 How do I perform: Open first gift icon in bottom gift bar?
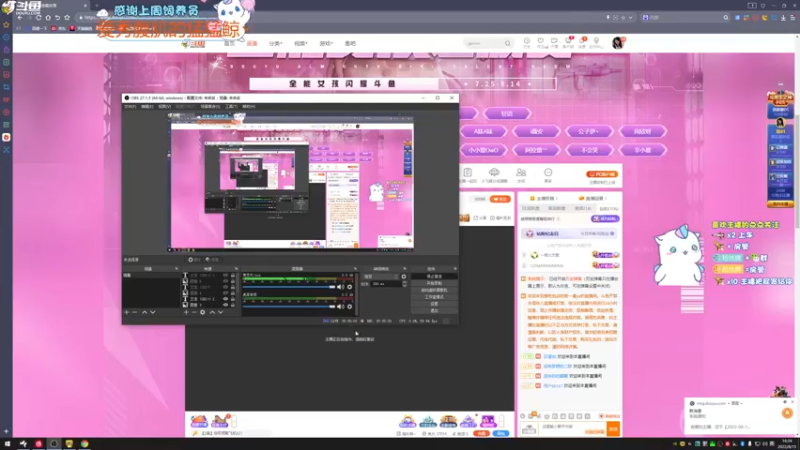[199, 420]
